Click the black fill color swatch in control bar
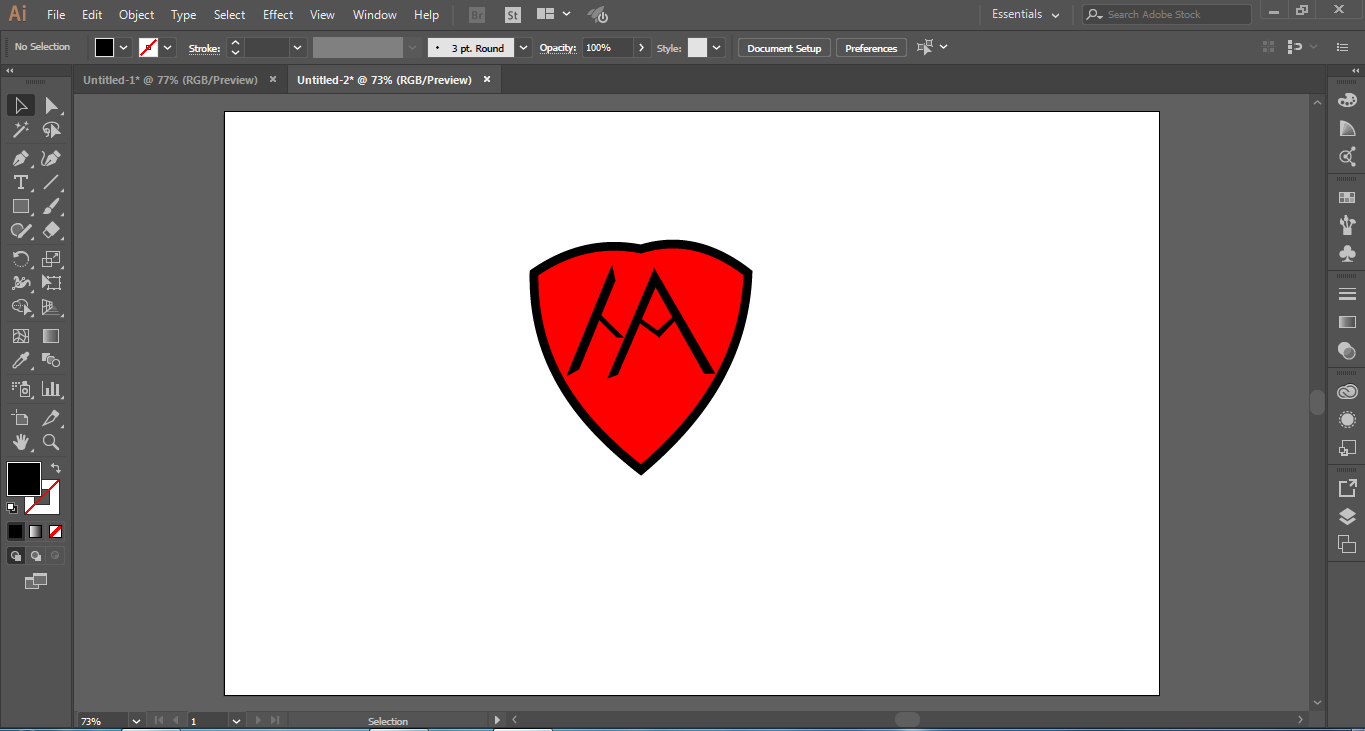This screenshot has width=1365, height=731. pos(105,48)
